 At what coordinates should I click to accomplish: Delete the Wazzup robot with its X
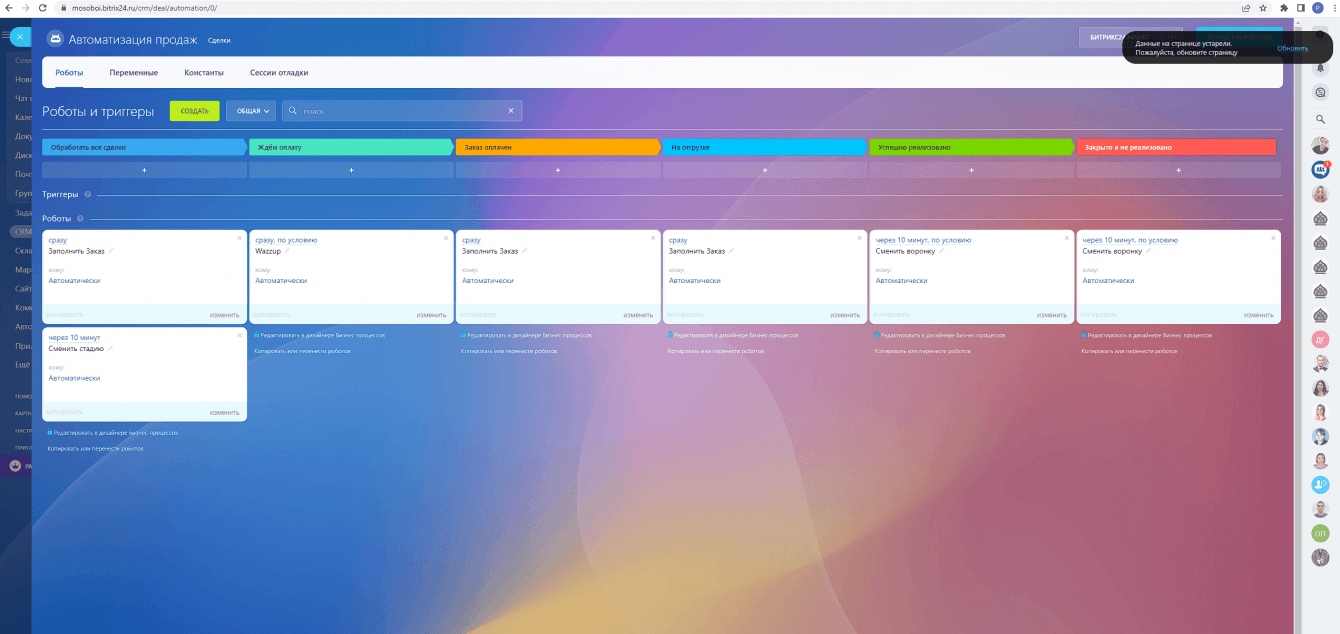(x=446, y=238)
